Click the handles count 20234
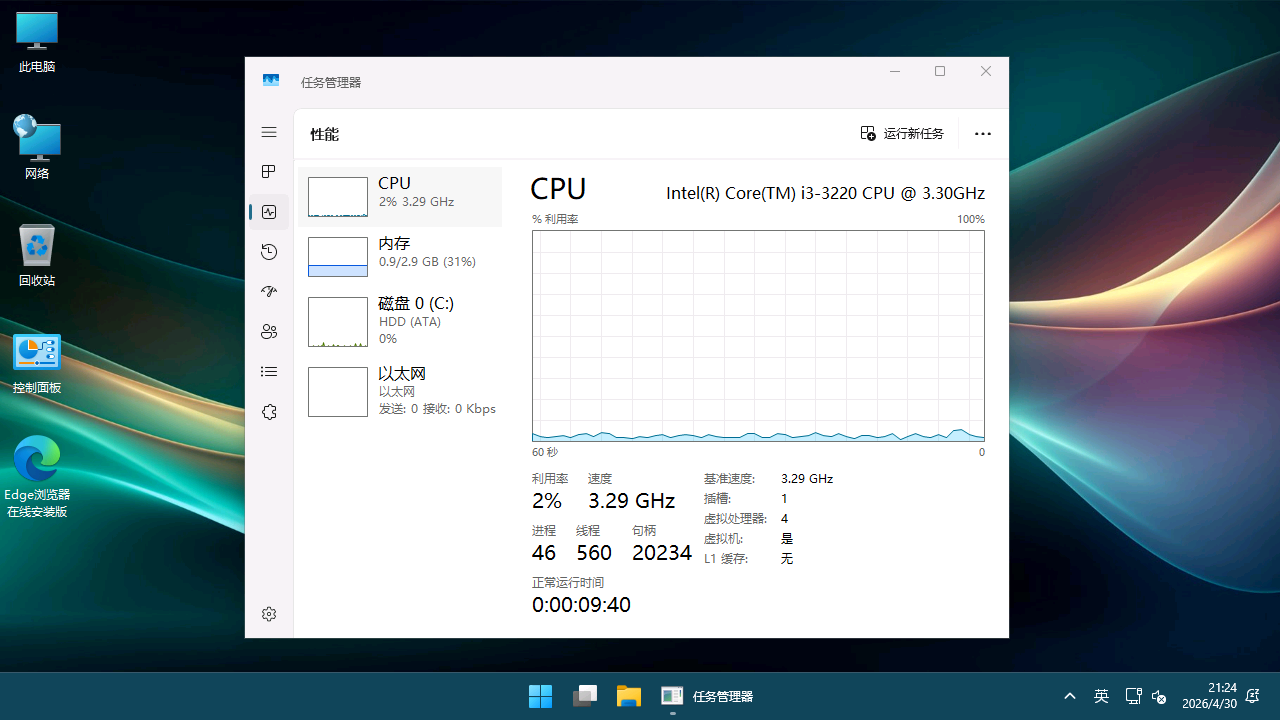Screen dimensions: 1280x720 pyautogui.click(x=662, y=553)
